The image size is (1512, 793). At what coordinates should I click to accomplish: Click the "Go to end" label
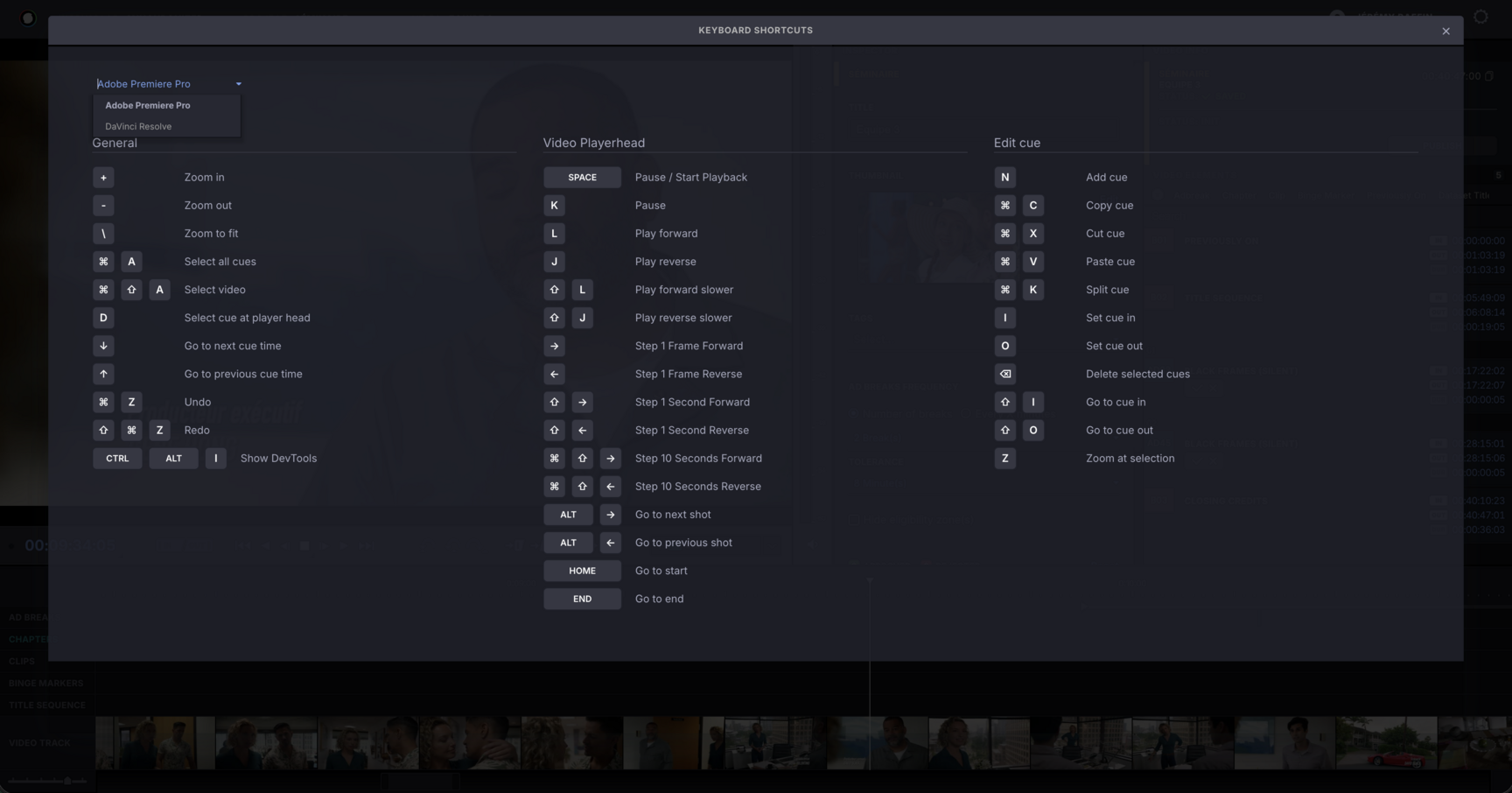point(660,599)
